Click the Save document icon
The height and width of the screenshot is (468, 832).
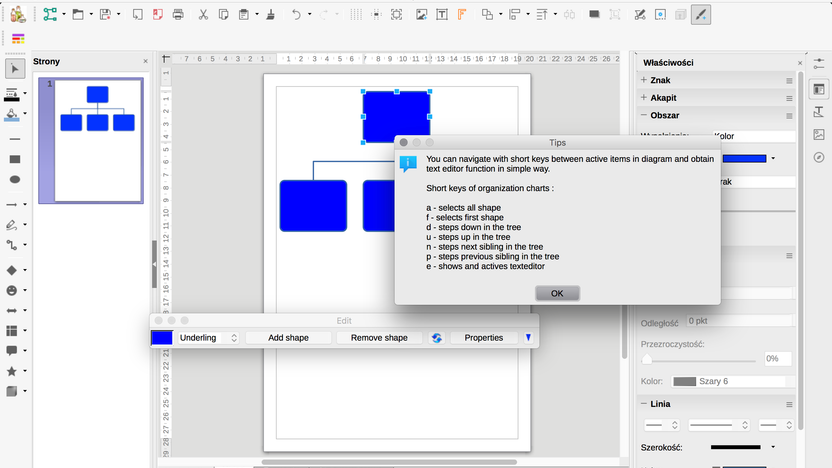(106, 14)
